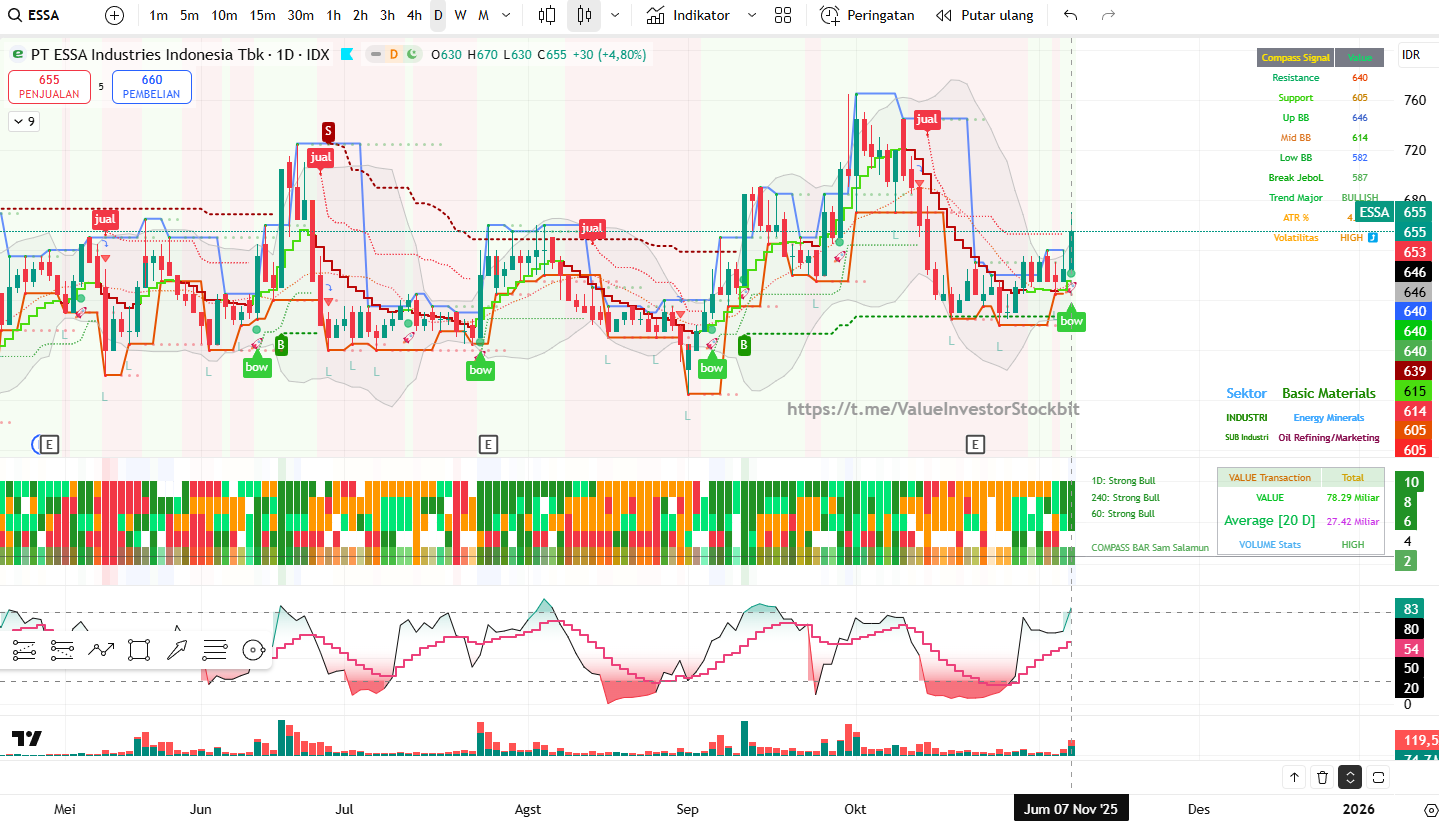This screenshot has width=1439, height=826.
Task: Set chart interval to 4h
Action: [414, 15]
